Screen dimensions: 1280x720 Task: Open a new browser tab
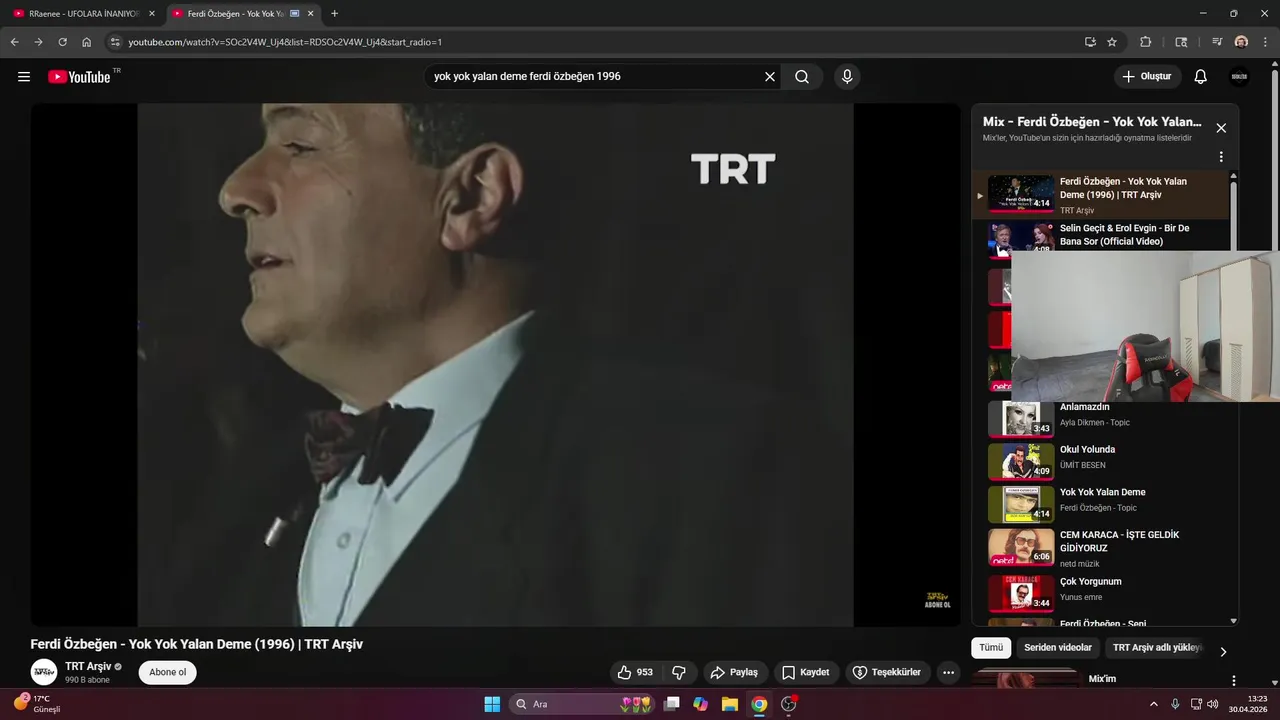pyautogui.click(x=334, y=14)
